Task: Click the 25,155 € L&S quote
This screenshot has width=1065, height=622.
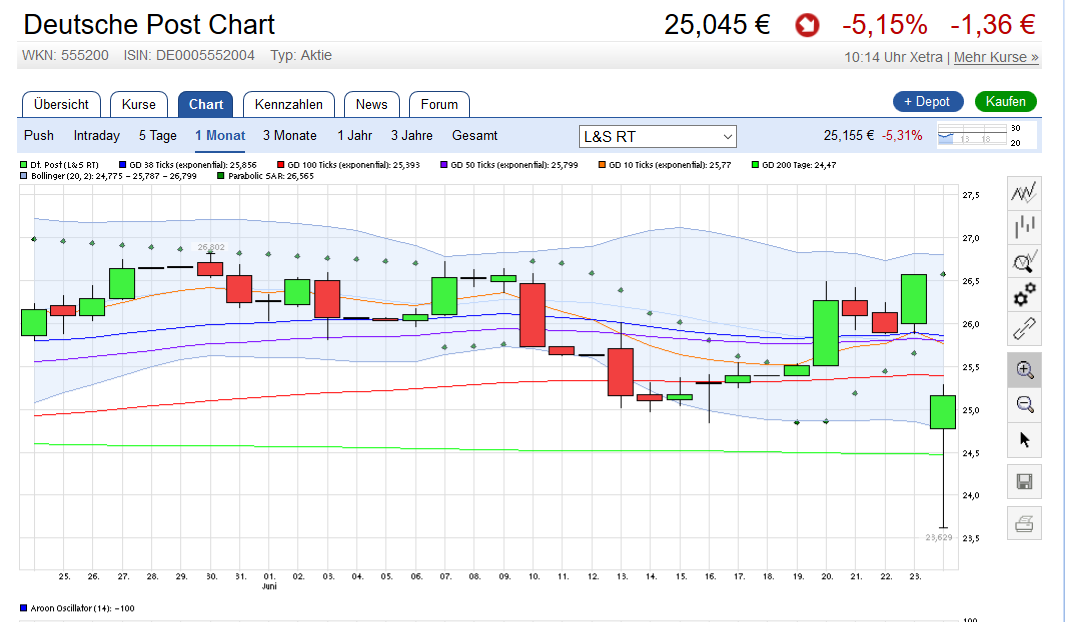Action: point(848,136)
